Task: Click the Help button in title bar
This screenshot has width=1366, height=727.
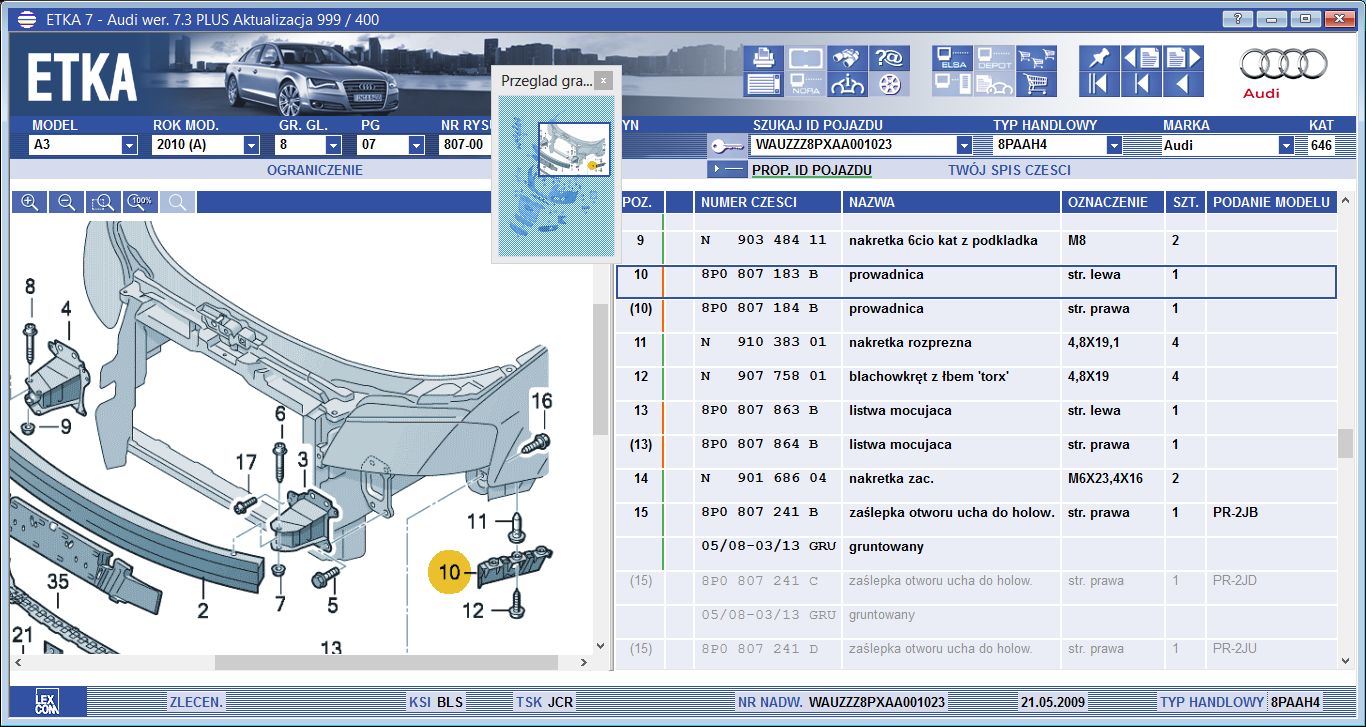Action: point(1238,19)
